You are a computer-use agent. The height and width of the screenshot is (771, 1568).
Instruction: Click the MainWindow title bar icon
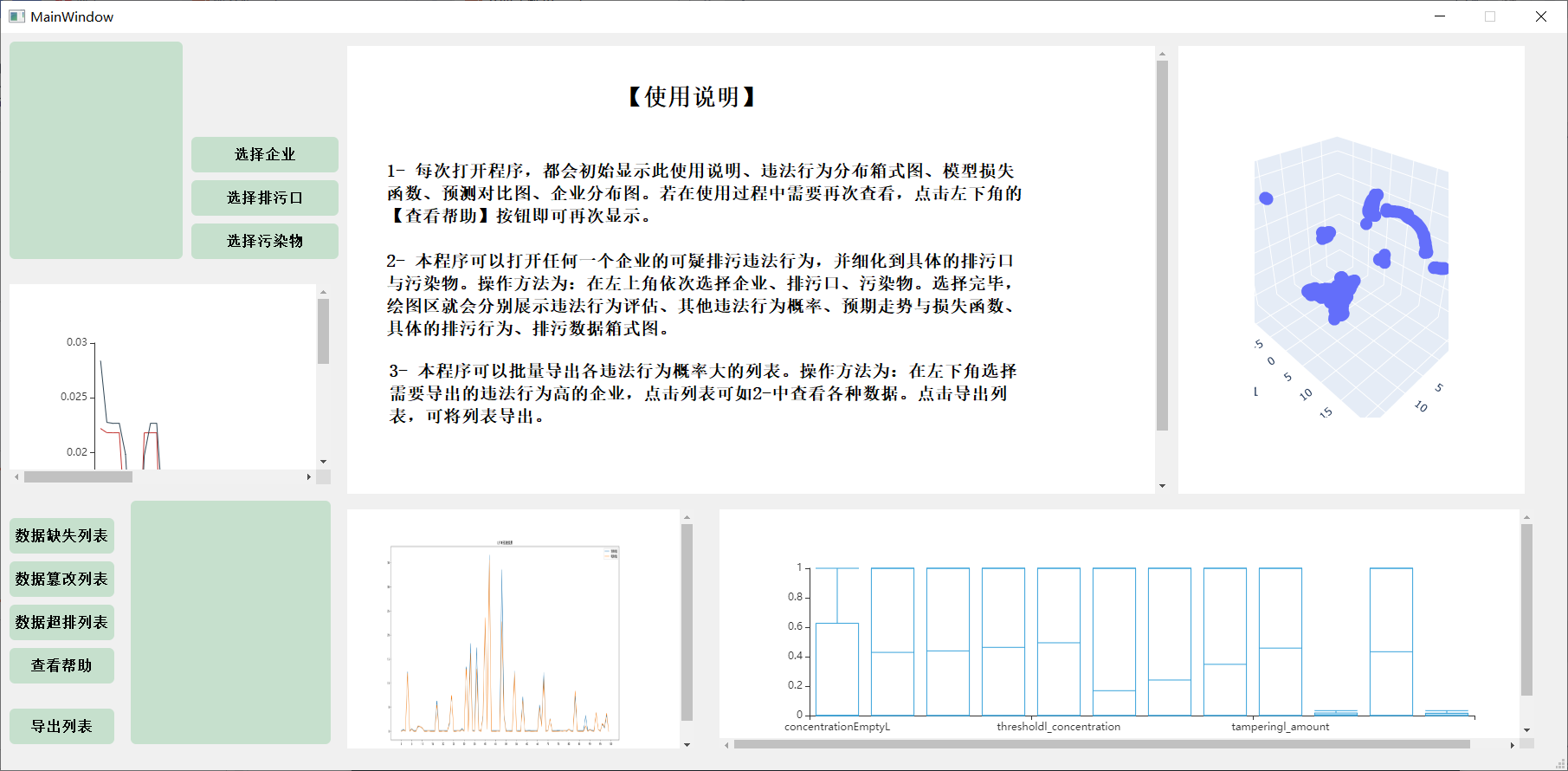(x=17, y=16)
